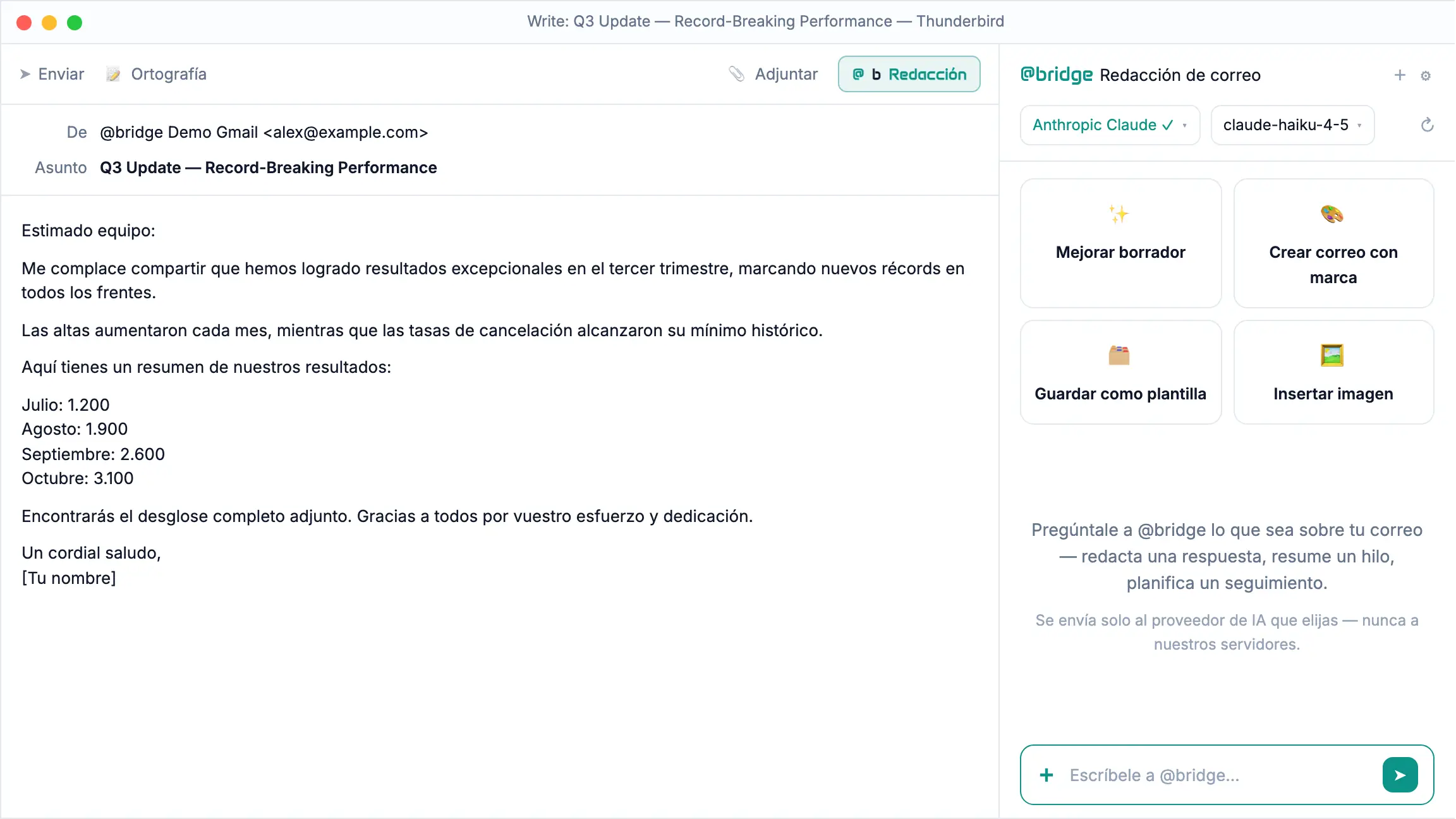The image size is (1456, 819).
Task: Click the '[Tu nombre]' placeholder text
Action: coord(69,578)
